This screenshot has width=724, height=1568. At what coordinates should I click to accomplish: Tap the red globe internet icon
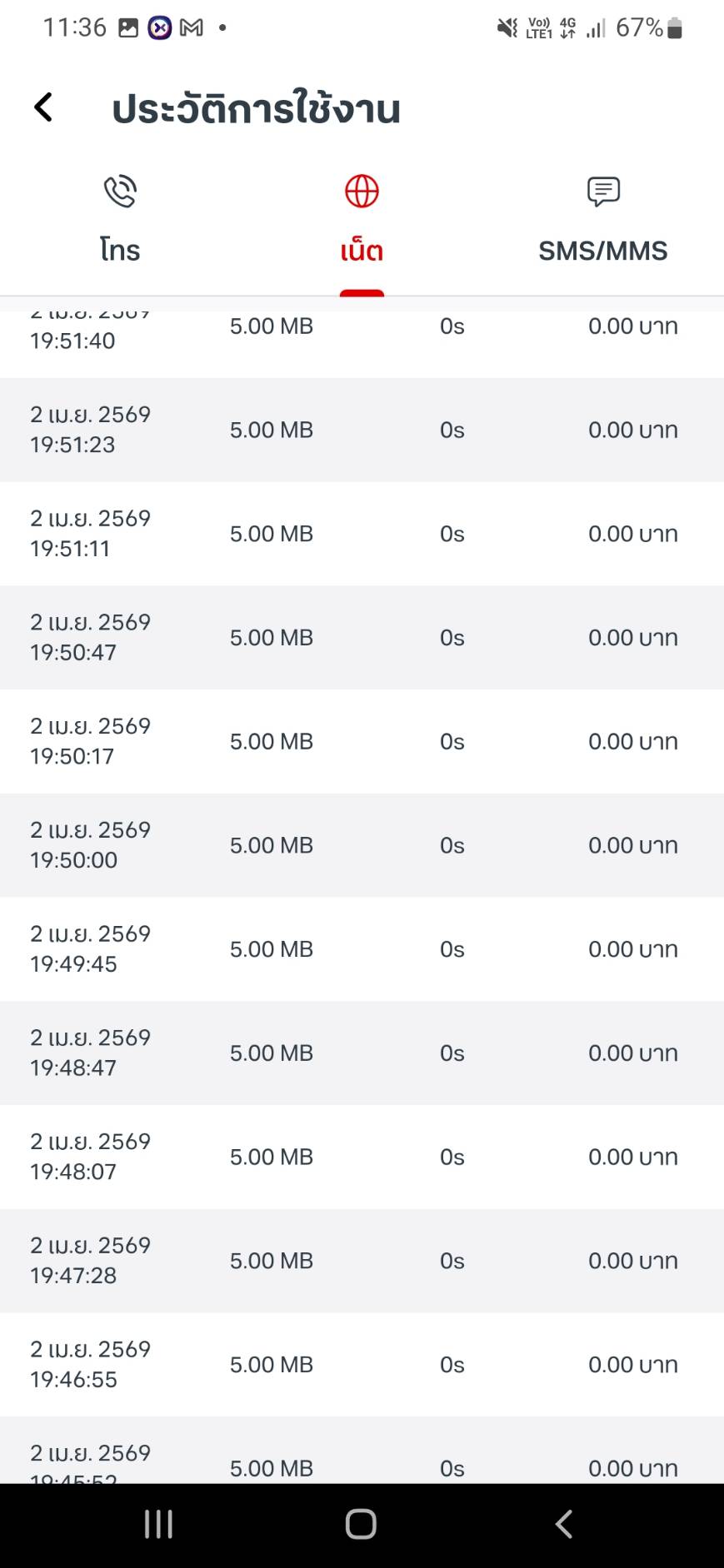click(362, 192)
